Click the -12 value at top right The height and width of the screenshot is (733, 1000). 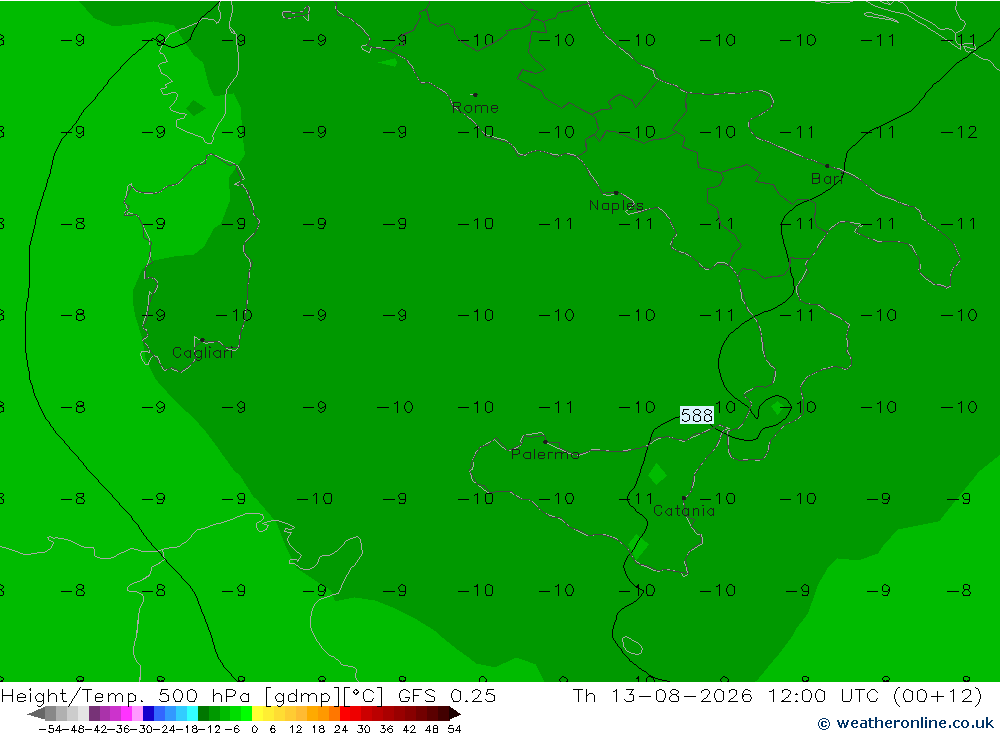[959, 132]
